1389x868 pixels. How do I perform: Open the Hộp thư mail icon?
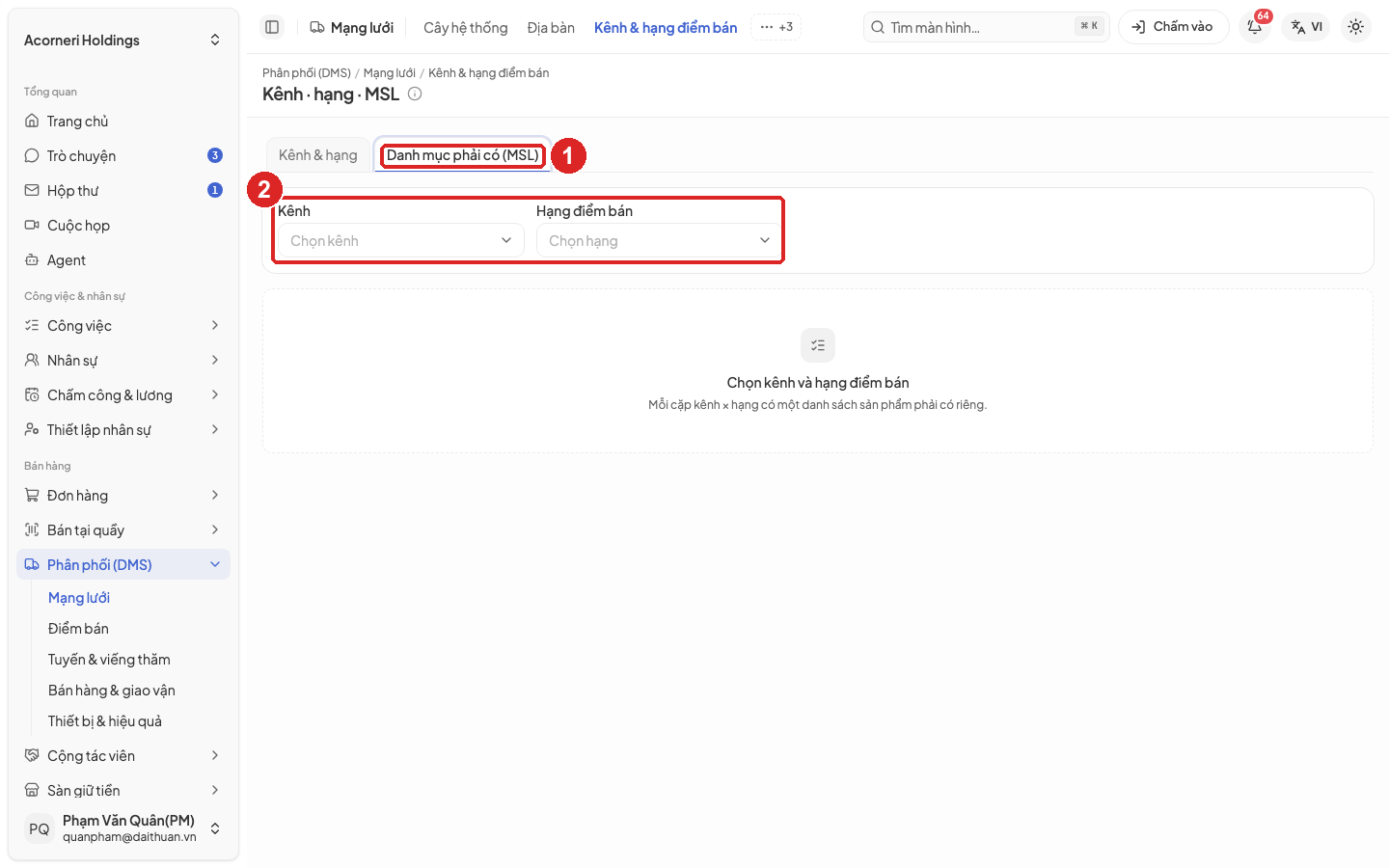click(x=32, y=191)
